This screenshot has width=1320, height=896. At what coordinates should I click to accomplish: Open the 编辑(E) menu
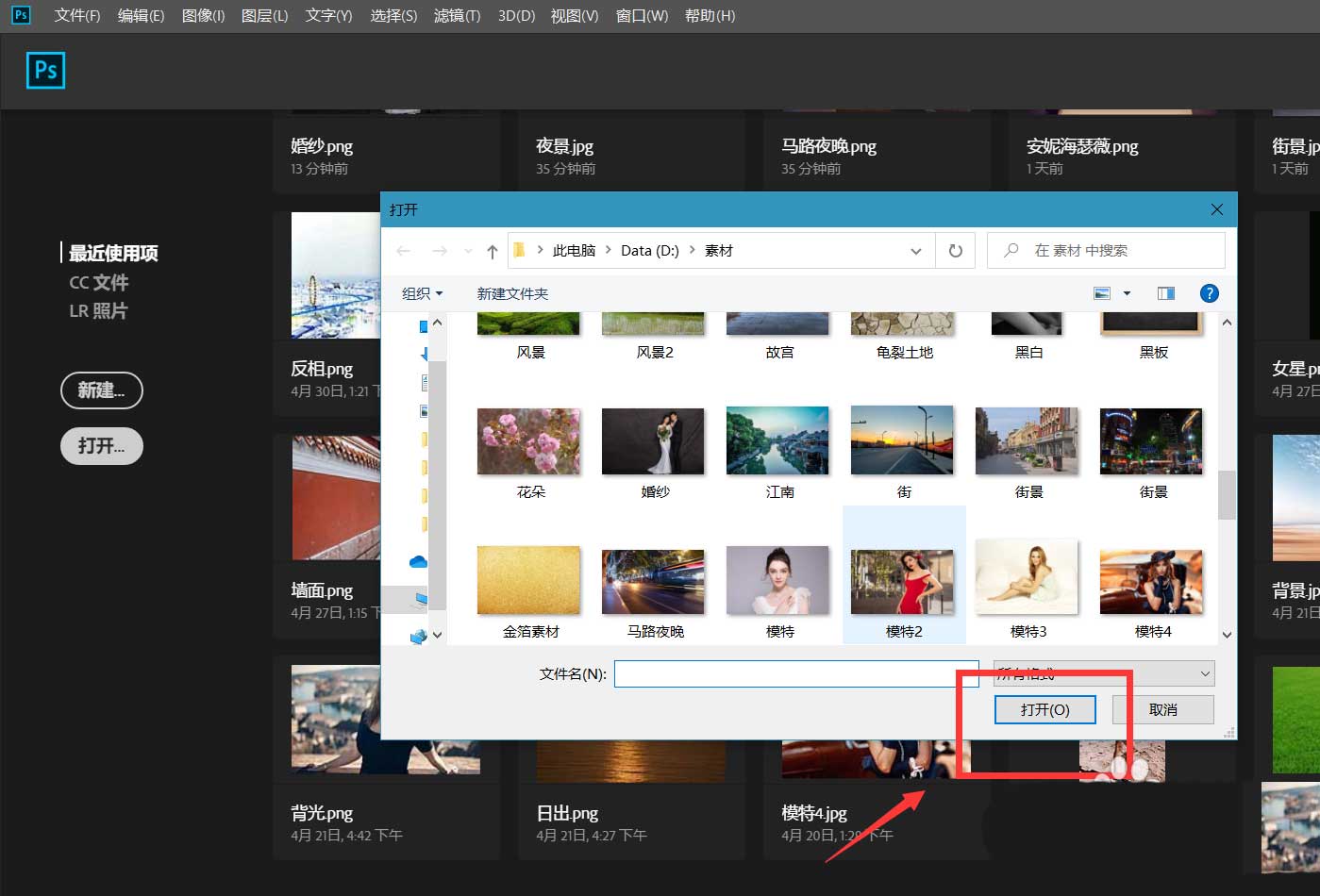coord(141,16)
